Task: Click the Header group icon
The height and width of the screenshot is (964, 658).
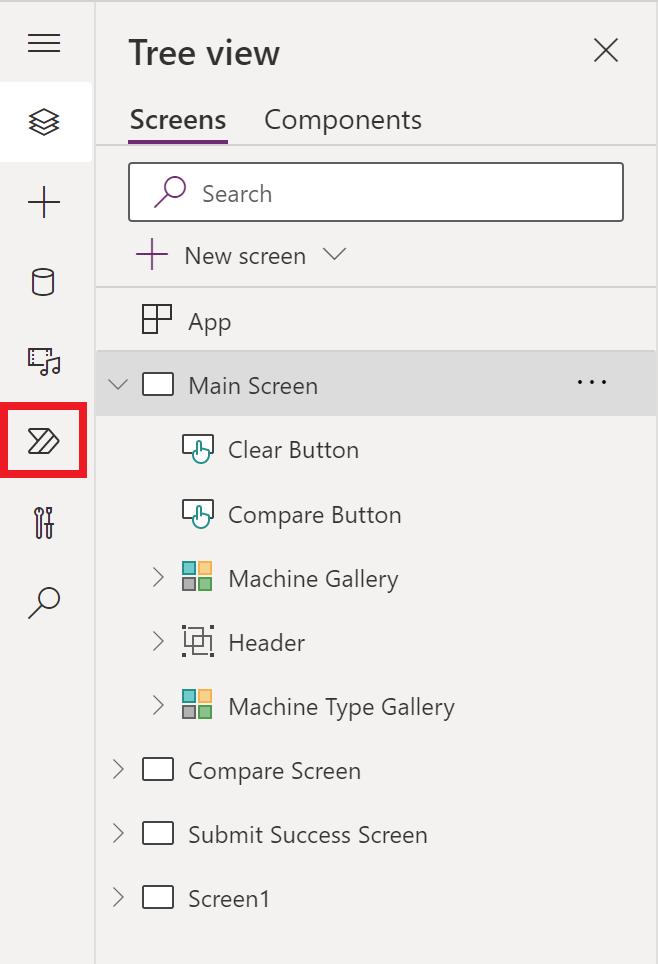Action: 198,641
